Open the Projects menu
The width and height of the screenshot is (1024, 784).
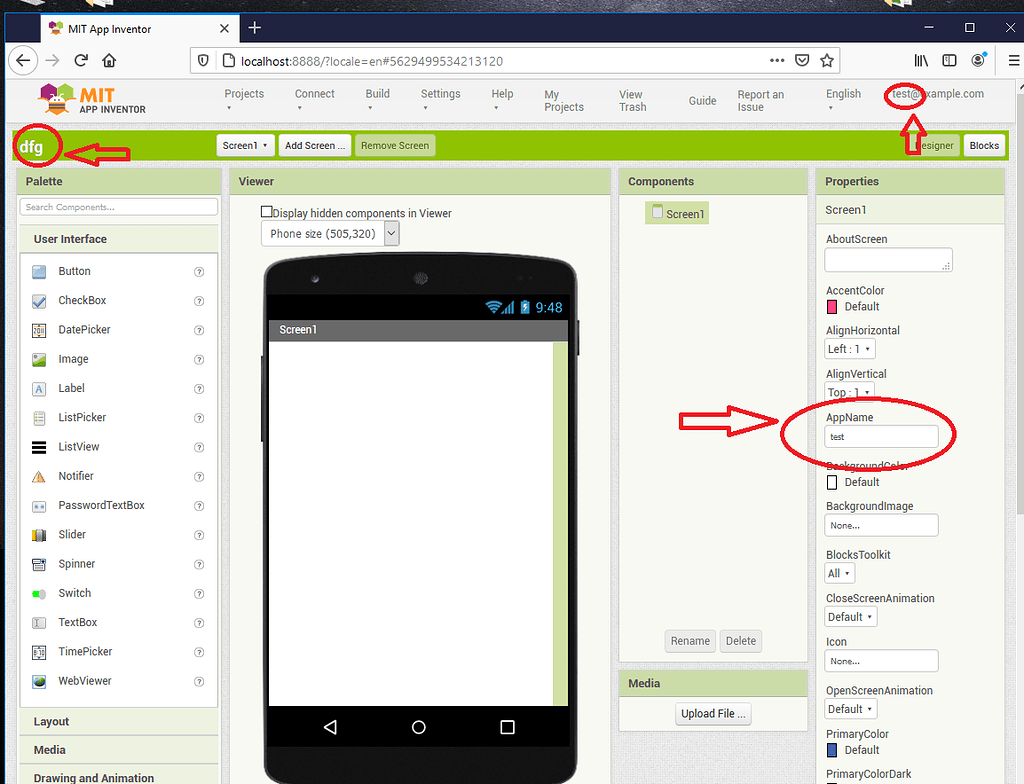pos(243,93)
